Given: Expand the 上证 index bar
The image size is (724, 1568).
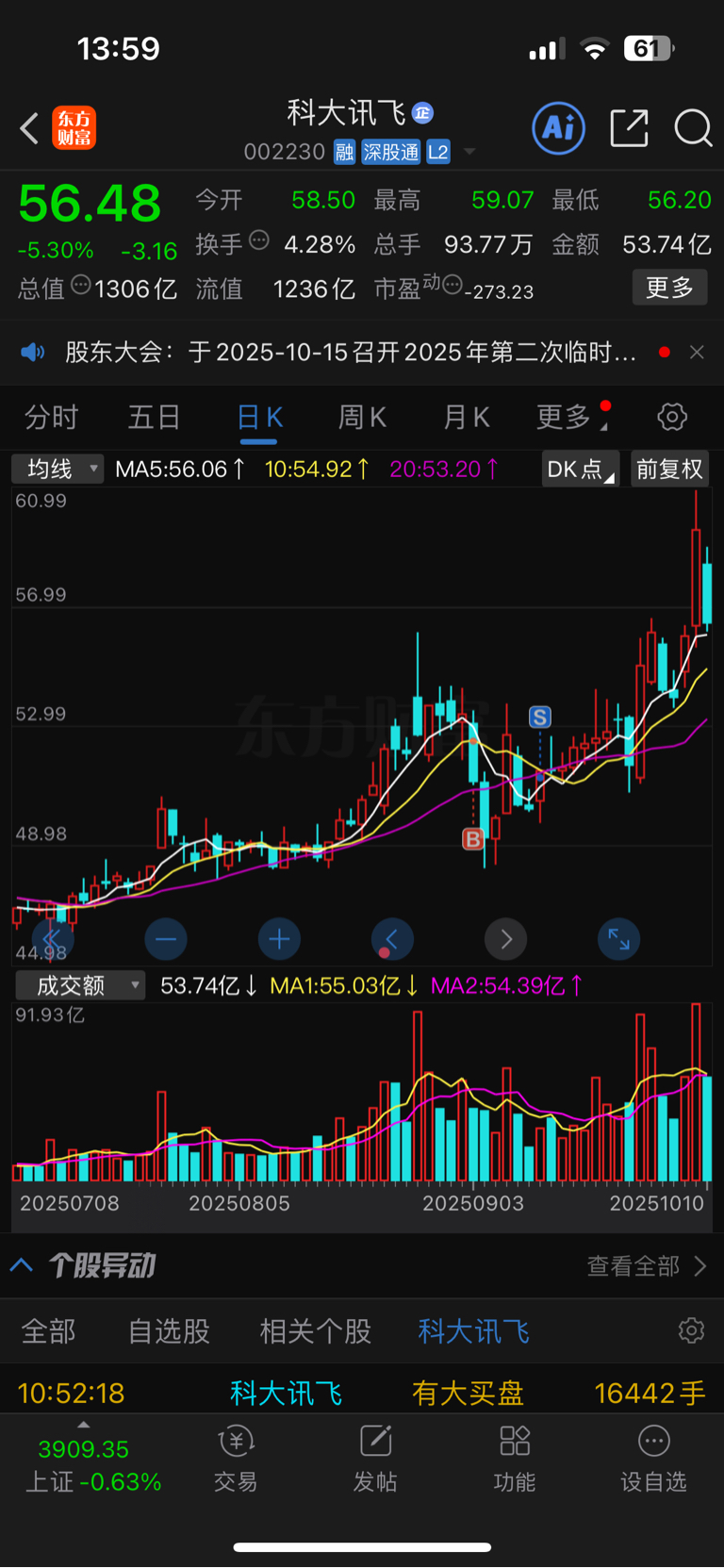Looking at the screenshot, I should (91, 1457).
